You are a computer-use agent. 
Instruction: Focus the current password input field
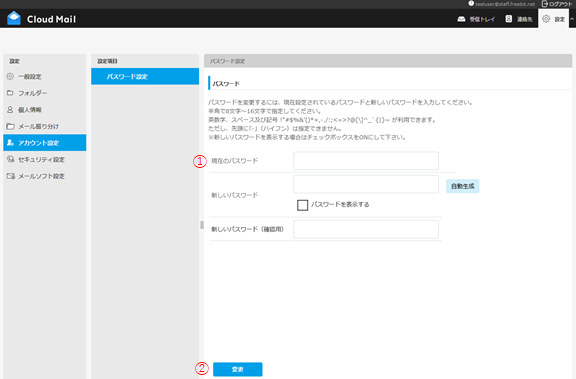tap(366, 161)
